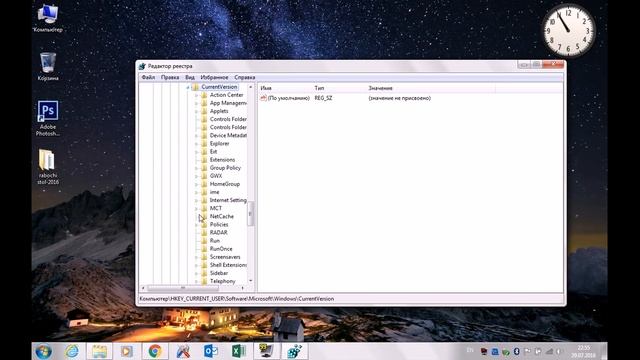Expand the Action Center key
The width and height of the screenshot is (640, 360).
[x=196, y=95]
